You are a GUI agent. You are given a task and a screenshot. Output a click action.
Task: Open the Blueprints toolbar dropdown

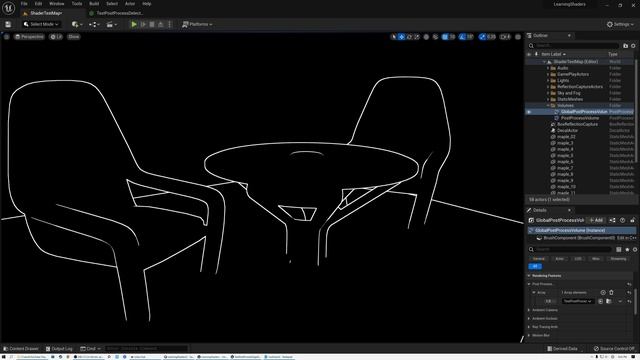coord(94,24)
